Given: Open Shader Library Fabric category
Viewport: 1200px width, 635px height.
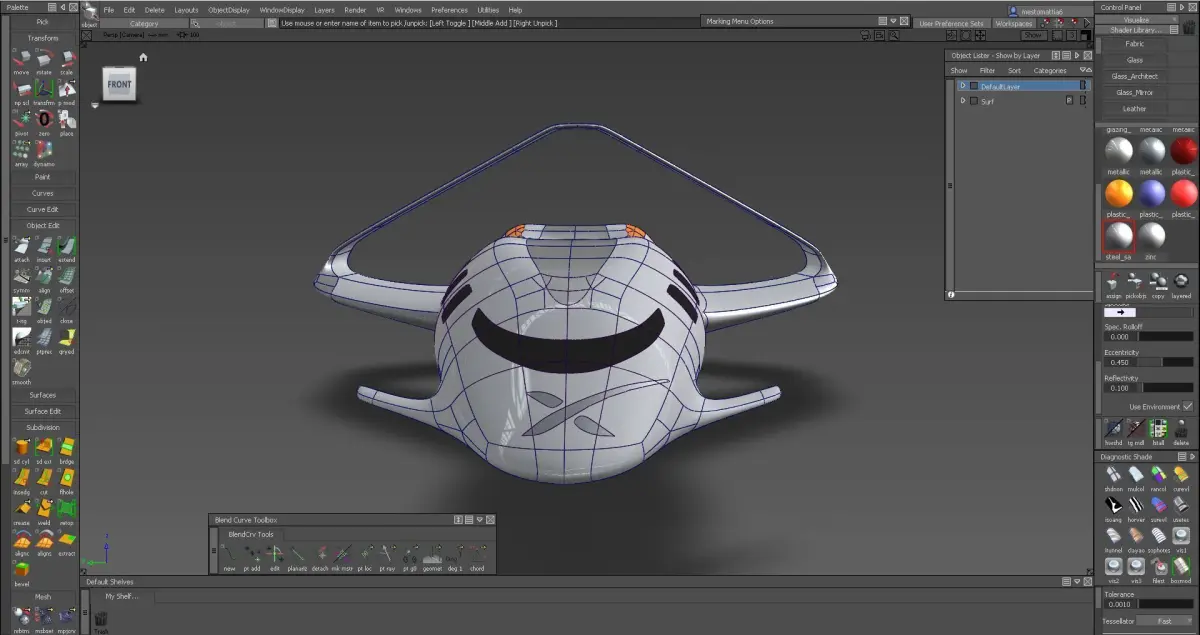Looking at the screenshot, I should coord(1135,44).
